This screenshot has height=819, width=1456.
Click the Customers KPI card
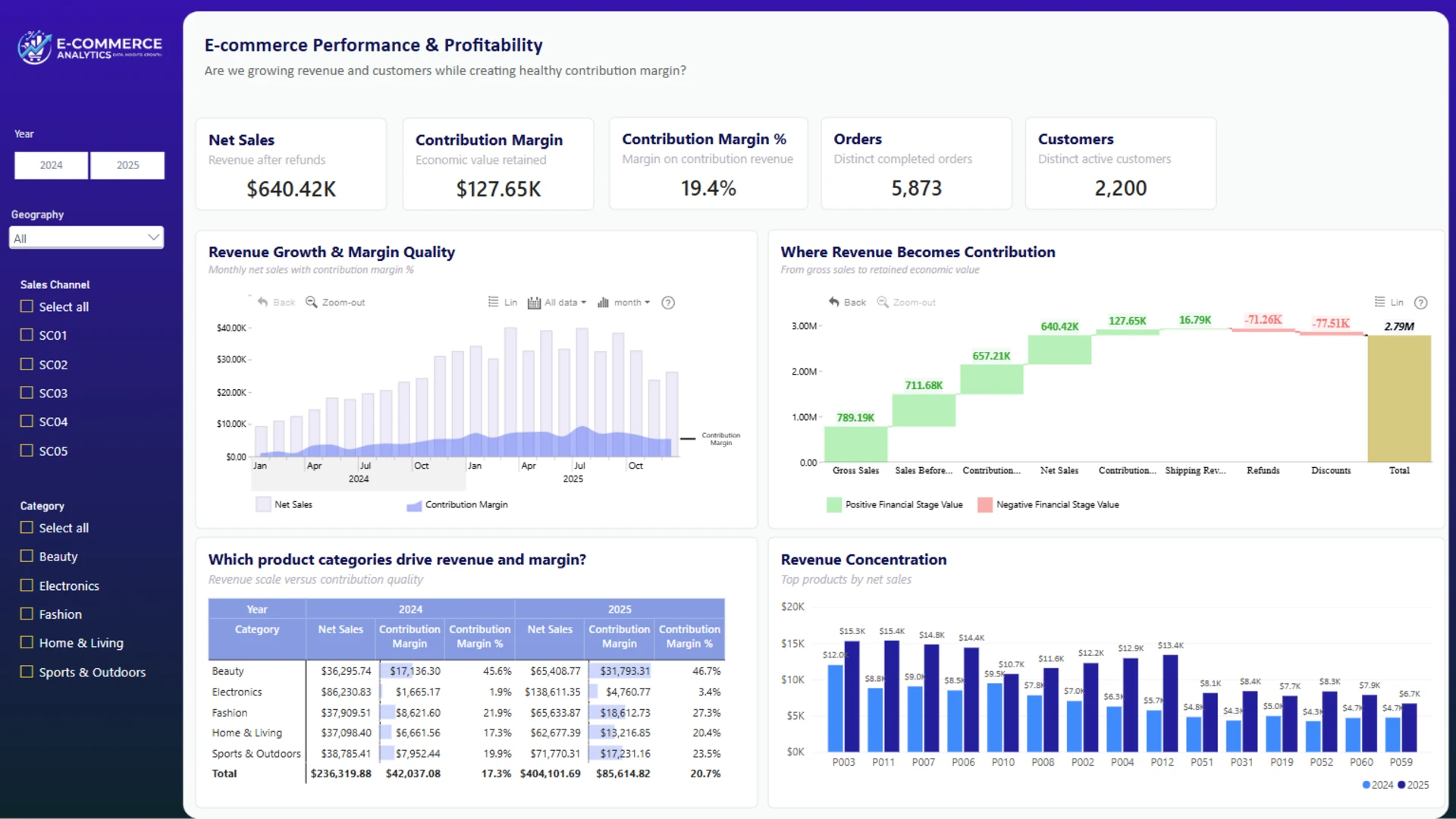pos(1121,164)
